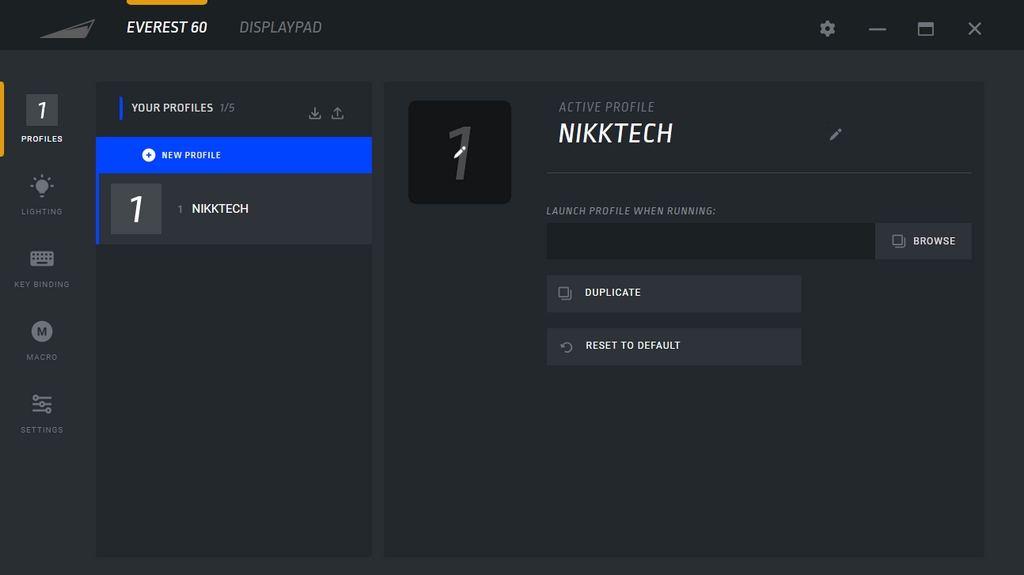Image resolution: width=1024 pixels, height=575 pixels.
Task: Open the Macro section icon
Action: 42,331
